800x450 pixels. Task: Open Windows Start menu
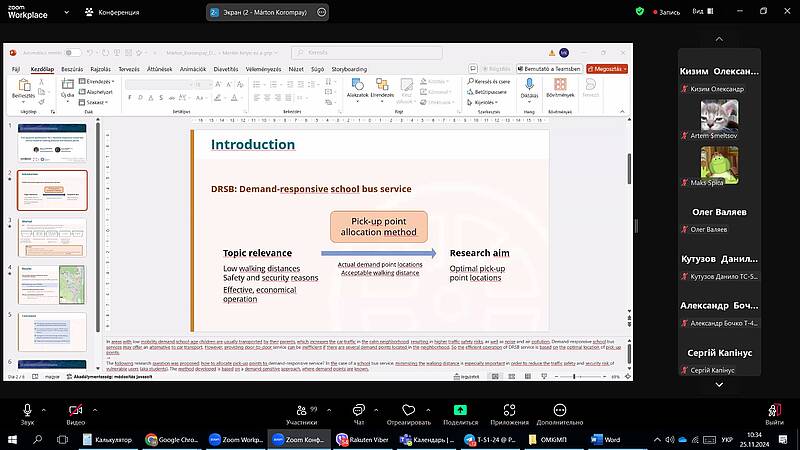coord(12,439)
